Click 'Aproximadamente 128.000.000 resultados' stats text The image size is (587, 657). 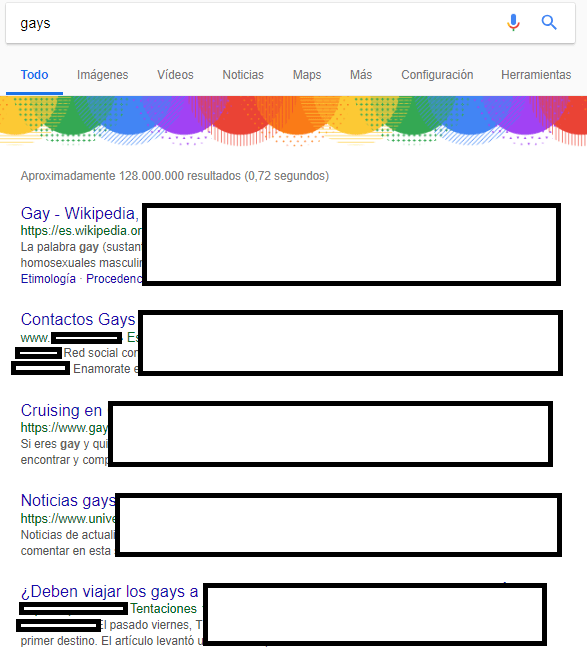point(175,176)
